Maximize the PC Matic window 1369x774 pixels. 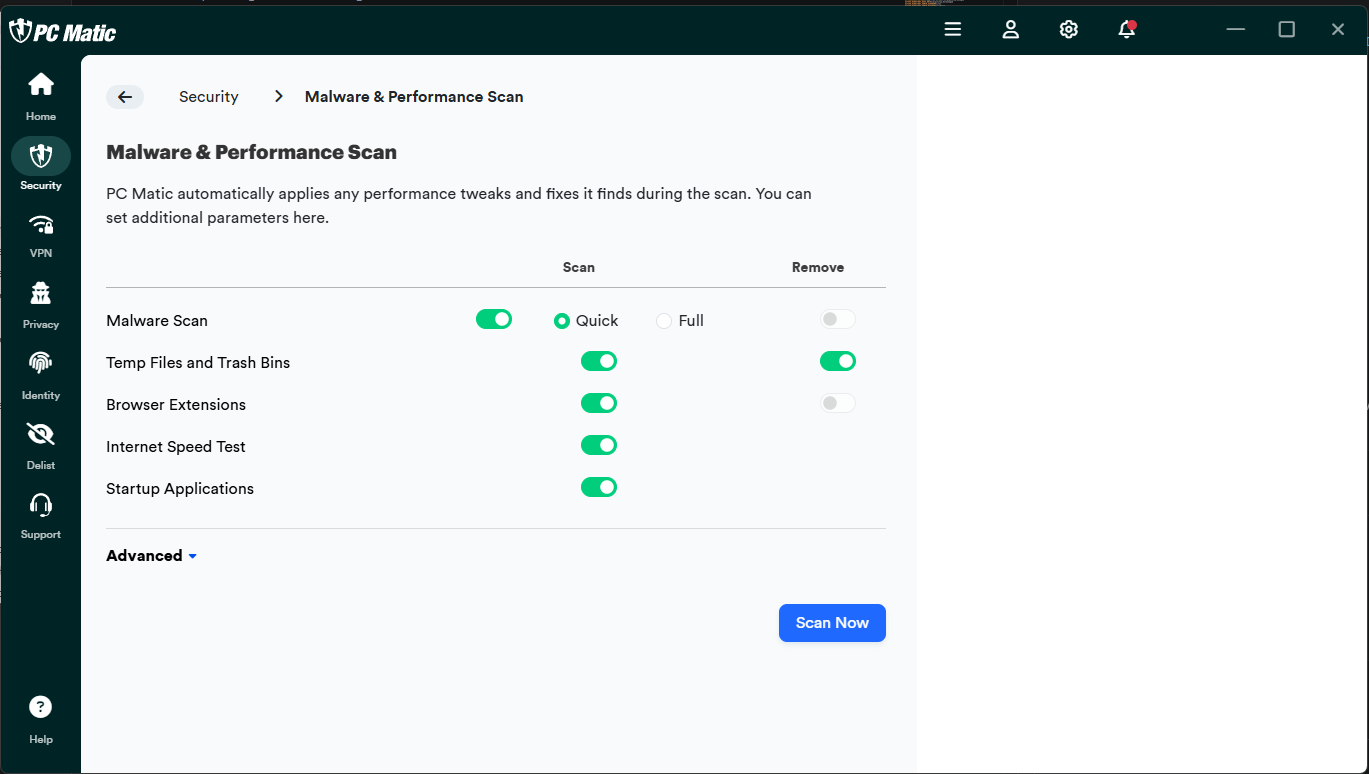(x=1287, y=30)
